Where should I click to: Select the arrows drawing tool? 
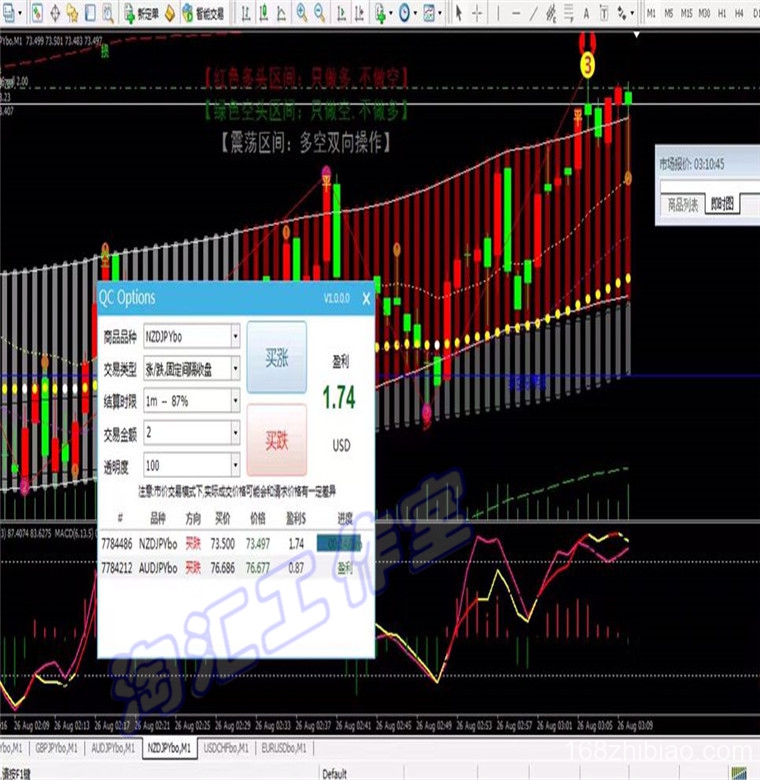pyautogui.click(x=622, y=13)
